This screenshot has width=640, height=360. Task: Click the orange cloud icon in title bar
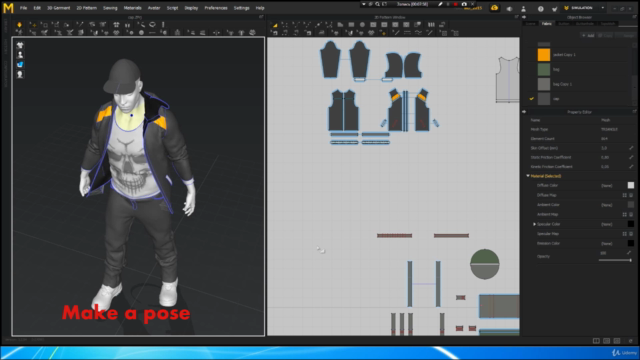click(x=494, y=8)
